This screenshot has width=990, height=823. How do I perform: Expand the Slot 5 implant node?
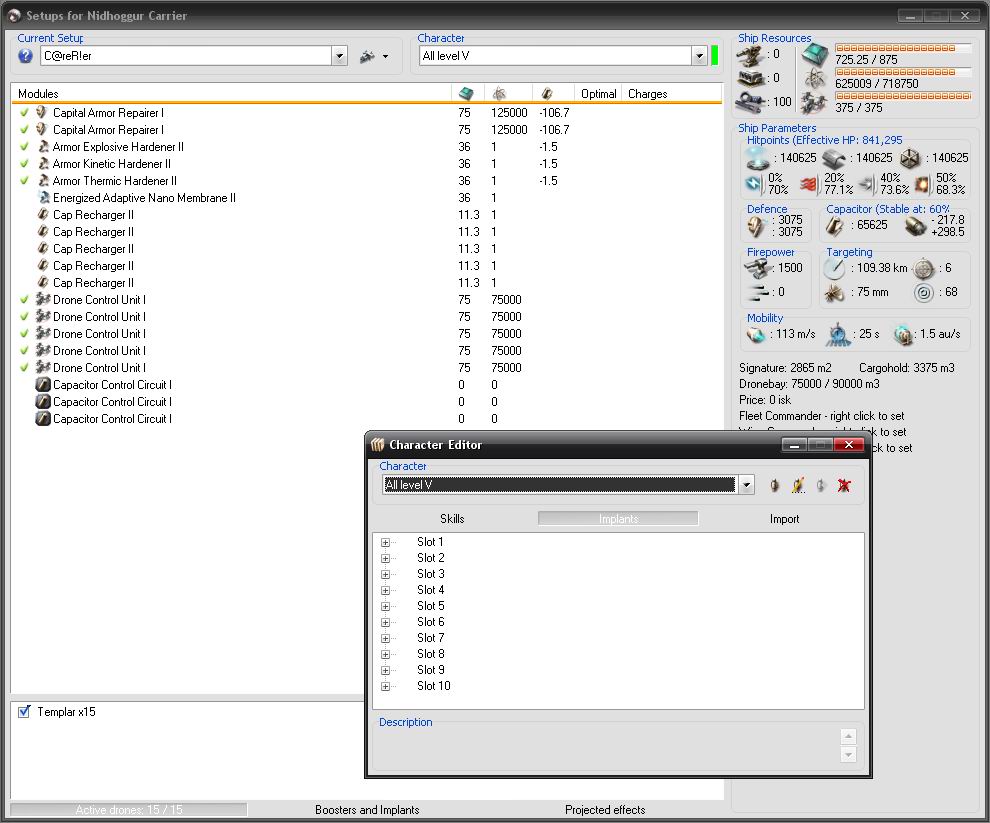tap(385, 606)
